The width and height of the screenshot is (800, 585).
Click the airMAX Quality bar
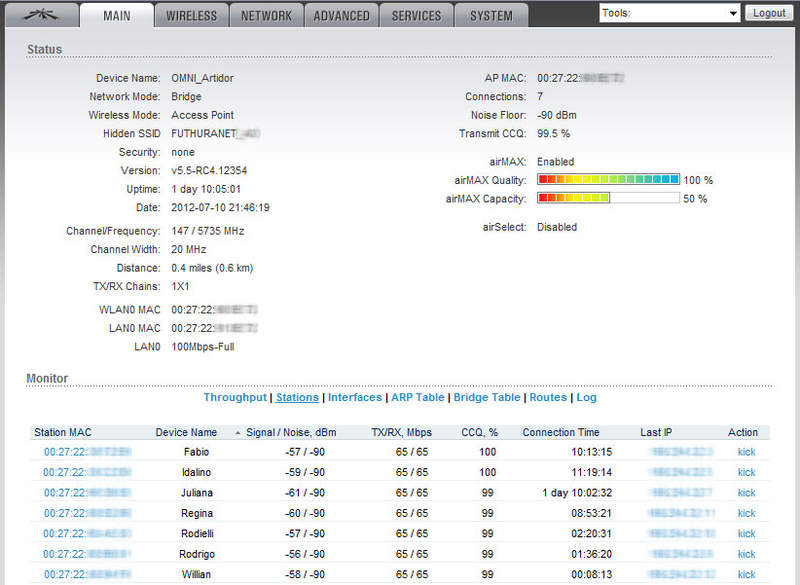[x=608, y=180]
